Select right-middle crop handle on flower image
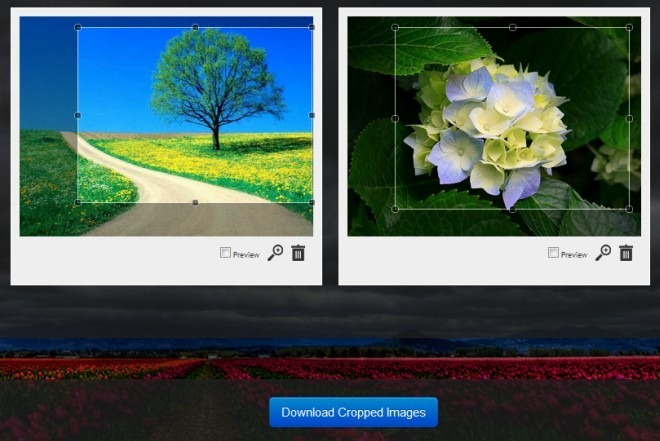Image resolution: width=660 pixels, height=441 pixels. pos(629,119)
